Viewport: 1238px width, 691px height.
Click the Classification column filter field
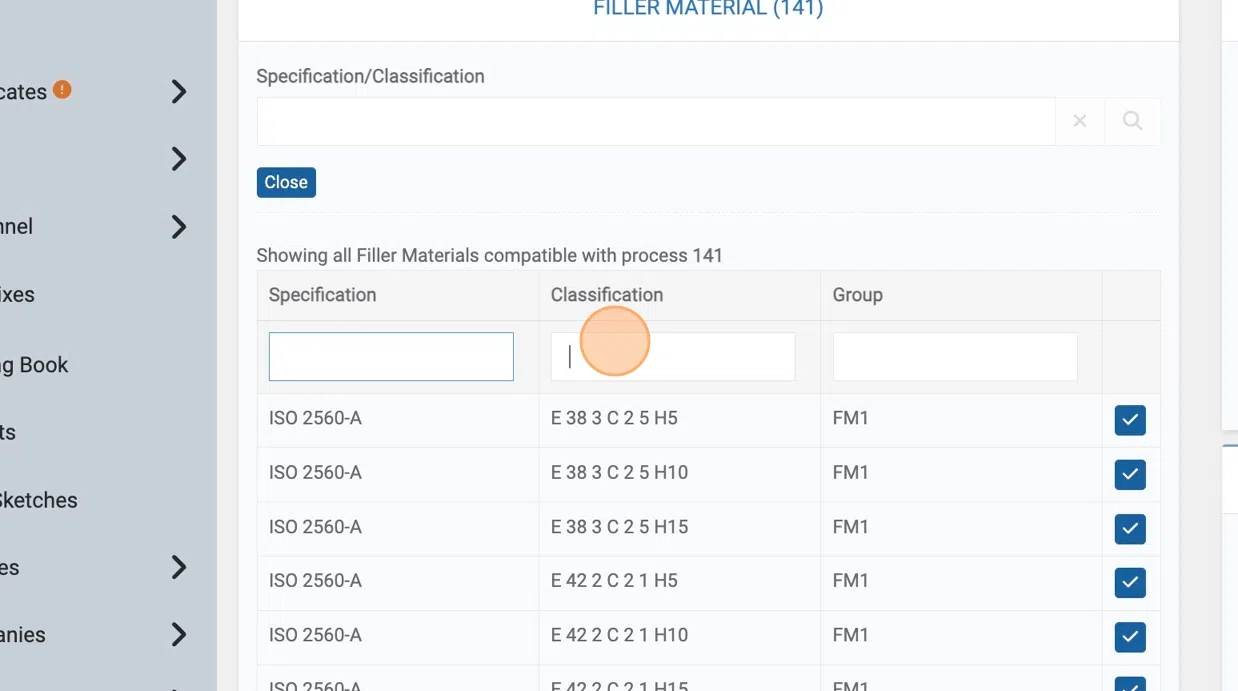coord(673,357)
